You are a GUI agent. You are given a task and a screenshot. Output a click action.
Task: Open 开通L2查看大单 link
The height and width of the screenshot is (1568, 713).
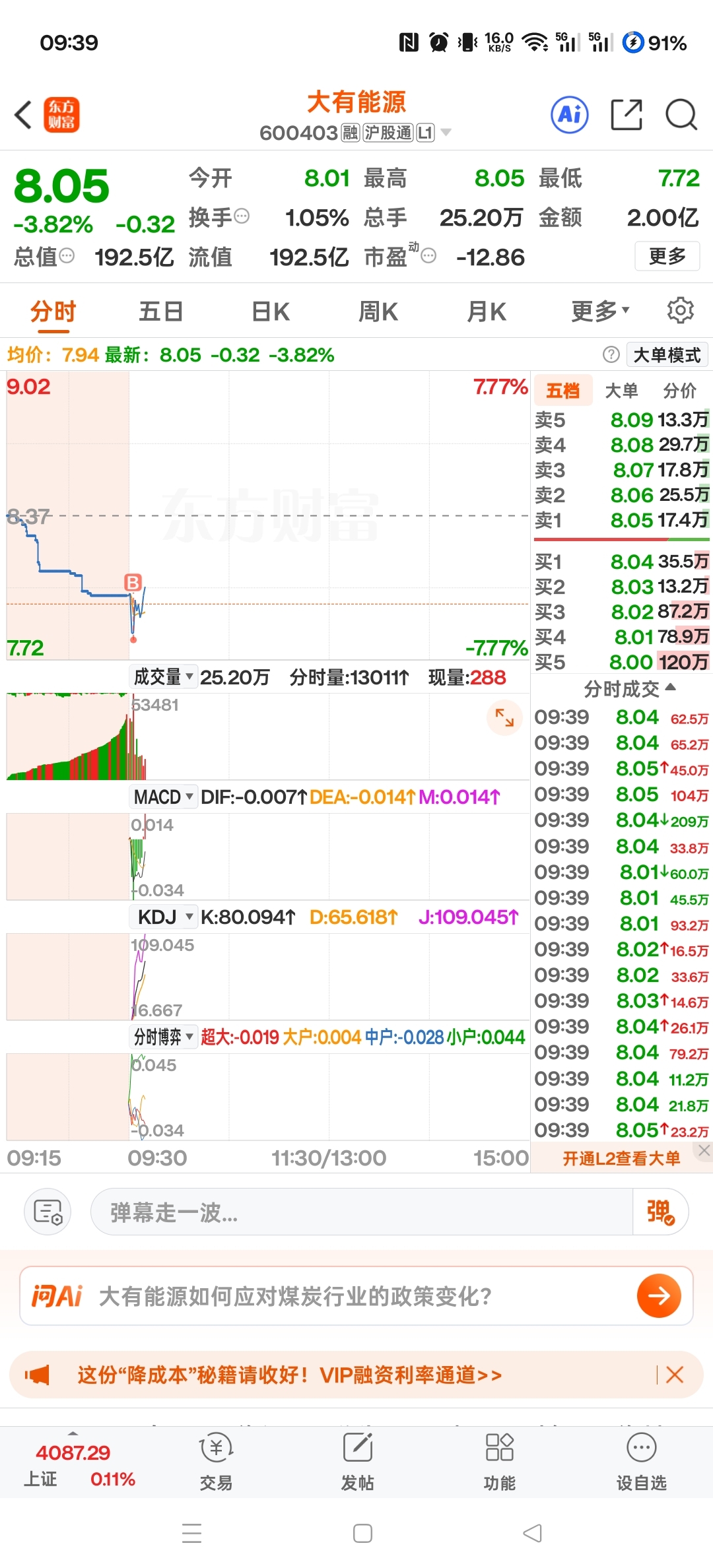tap(621, 1158)
